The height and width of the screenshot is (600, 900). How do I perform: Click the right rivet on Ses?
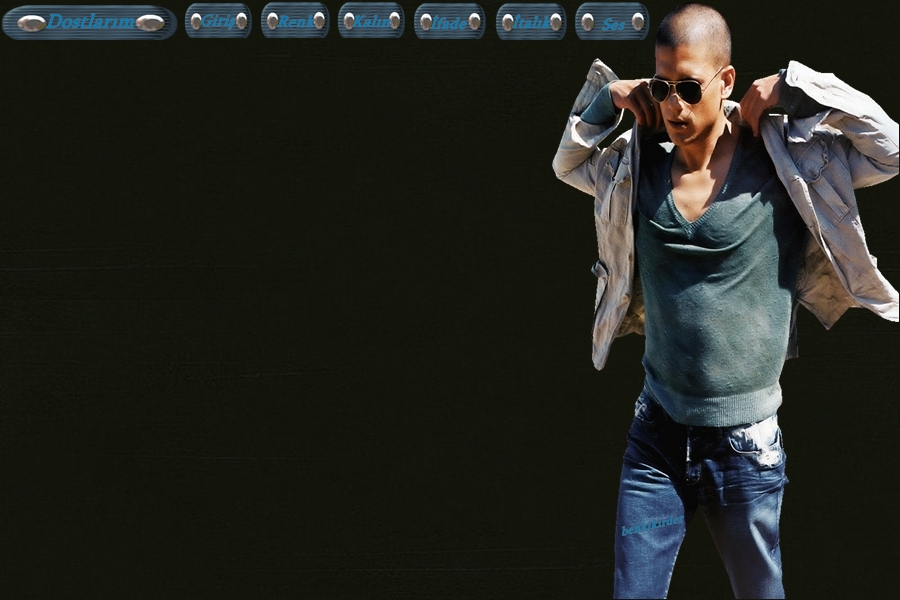pos(637,21)
